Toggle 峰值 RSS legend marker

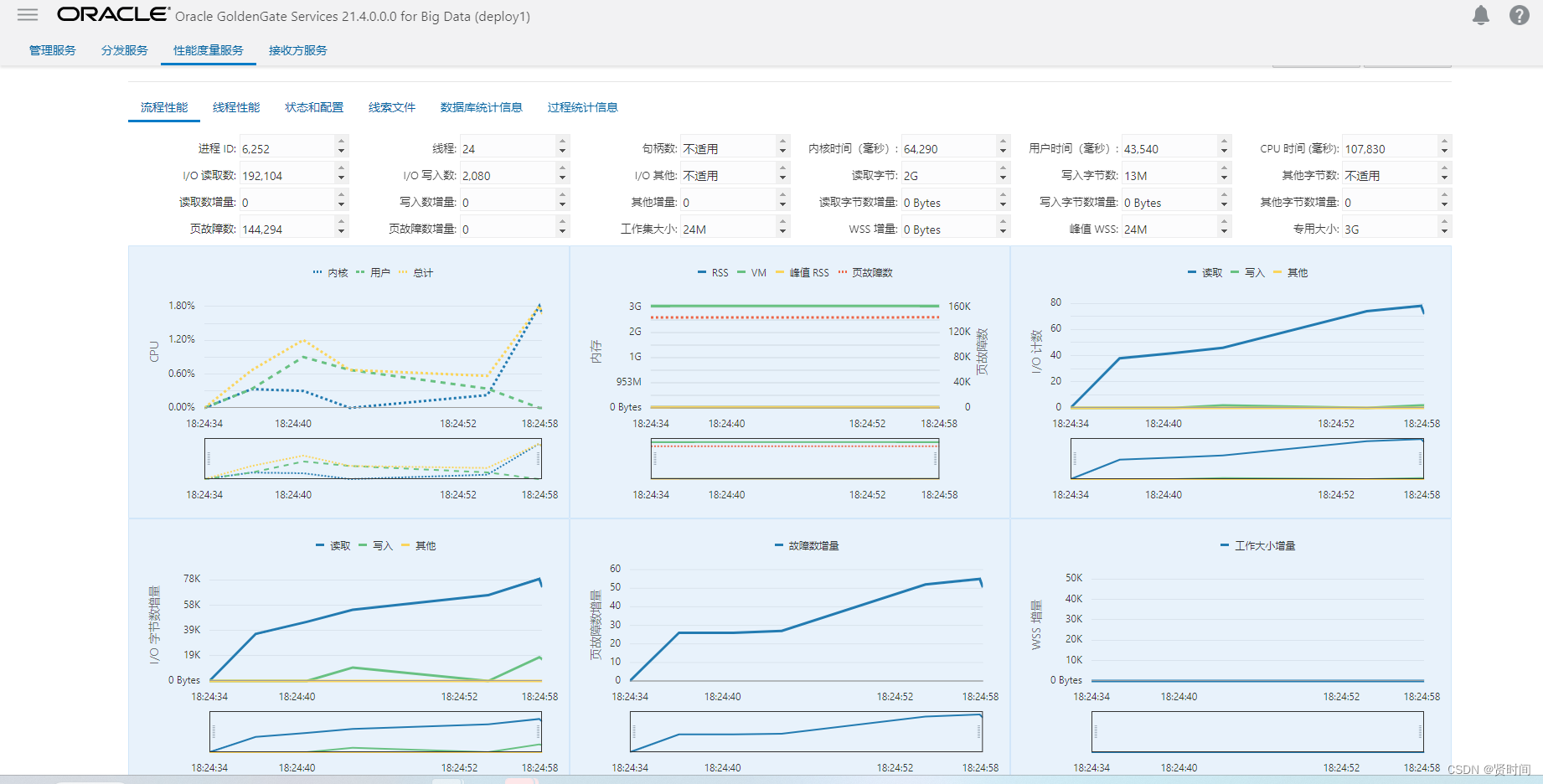click(802, 272)
